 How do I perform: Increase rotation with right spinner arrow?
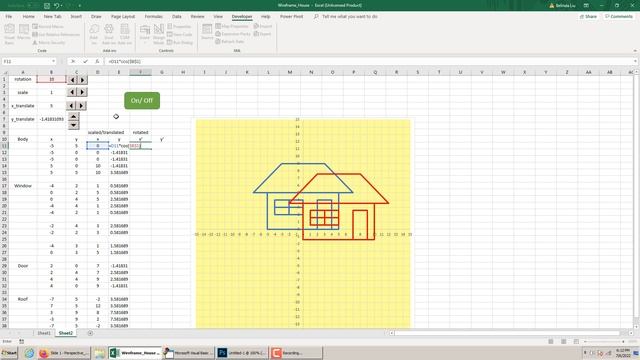pyautogui.click(x=82, y=80)
